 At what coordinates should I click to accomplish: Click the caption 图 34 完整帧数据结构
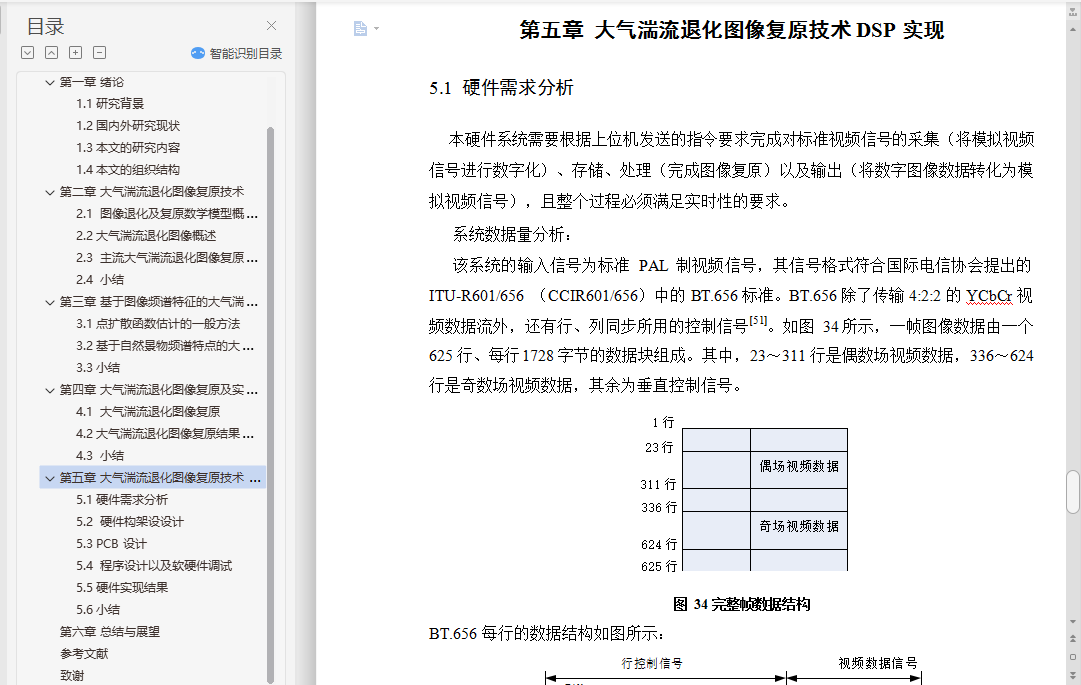pyautogui.click(x=742, y=604)
